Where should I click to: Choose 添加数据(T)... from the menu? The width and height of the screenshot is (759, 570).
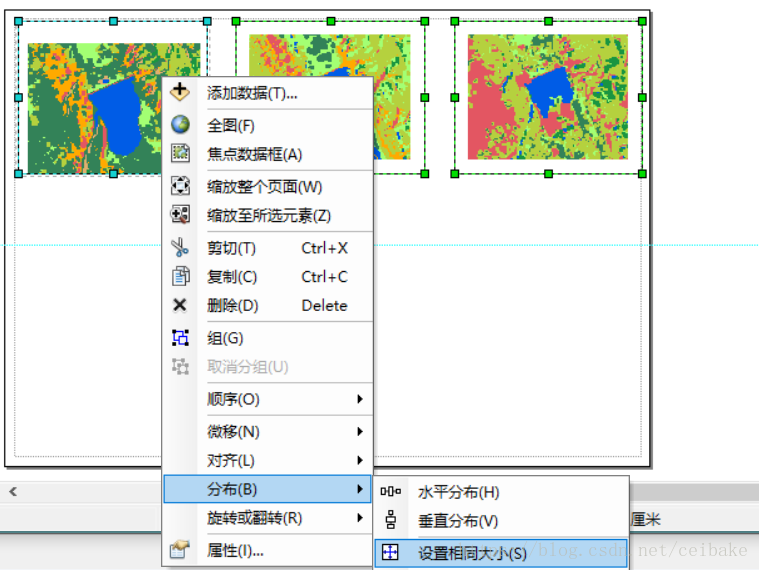point(268,93)
